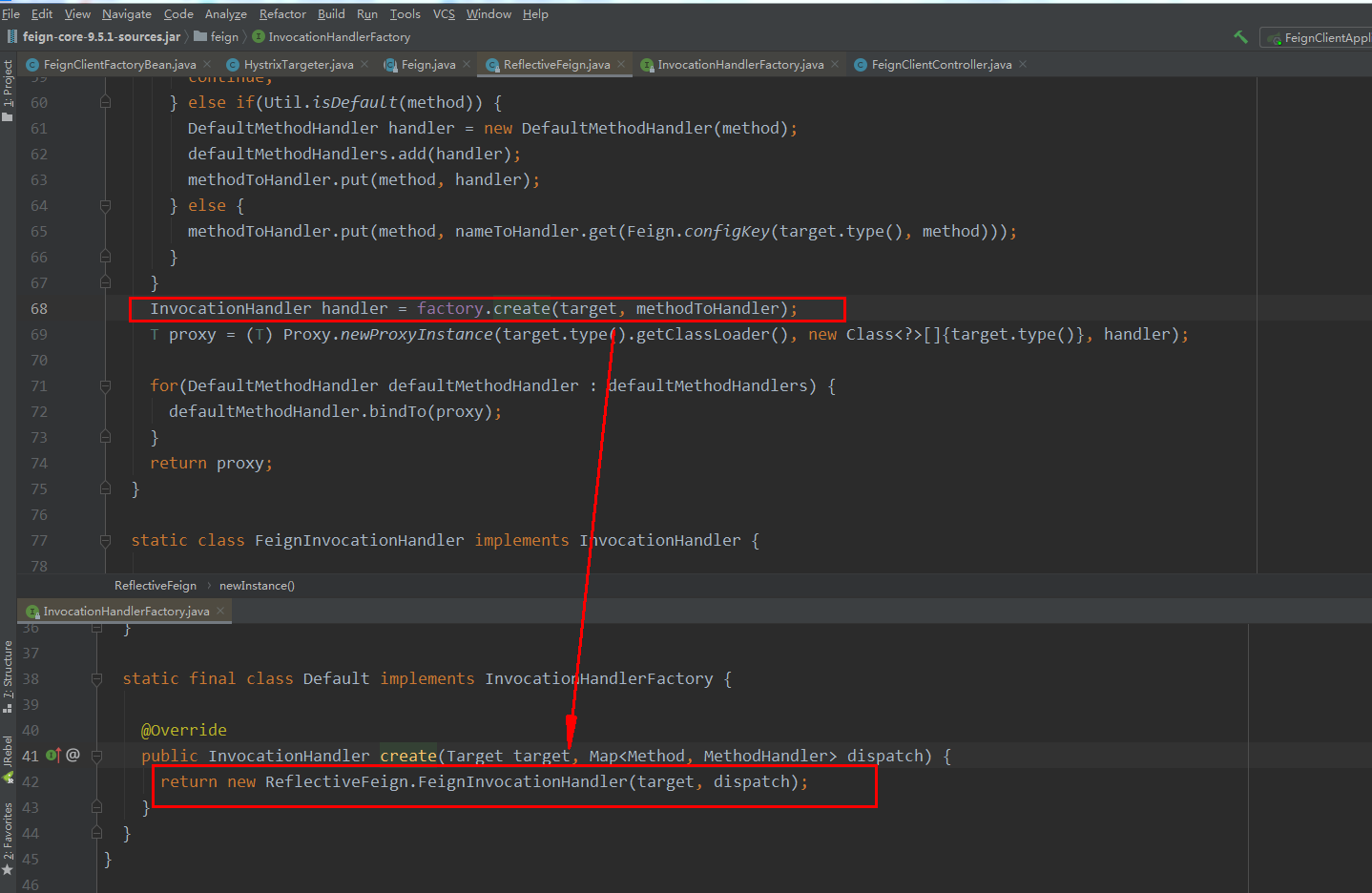Close the lower split InvocationHandlerFactory.java tab
Image resolution: width=1372 pixels, height=893 pixels.
(220, 612)
